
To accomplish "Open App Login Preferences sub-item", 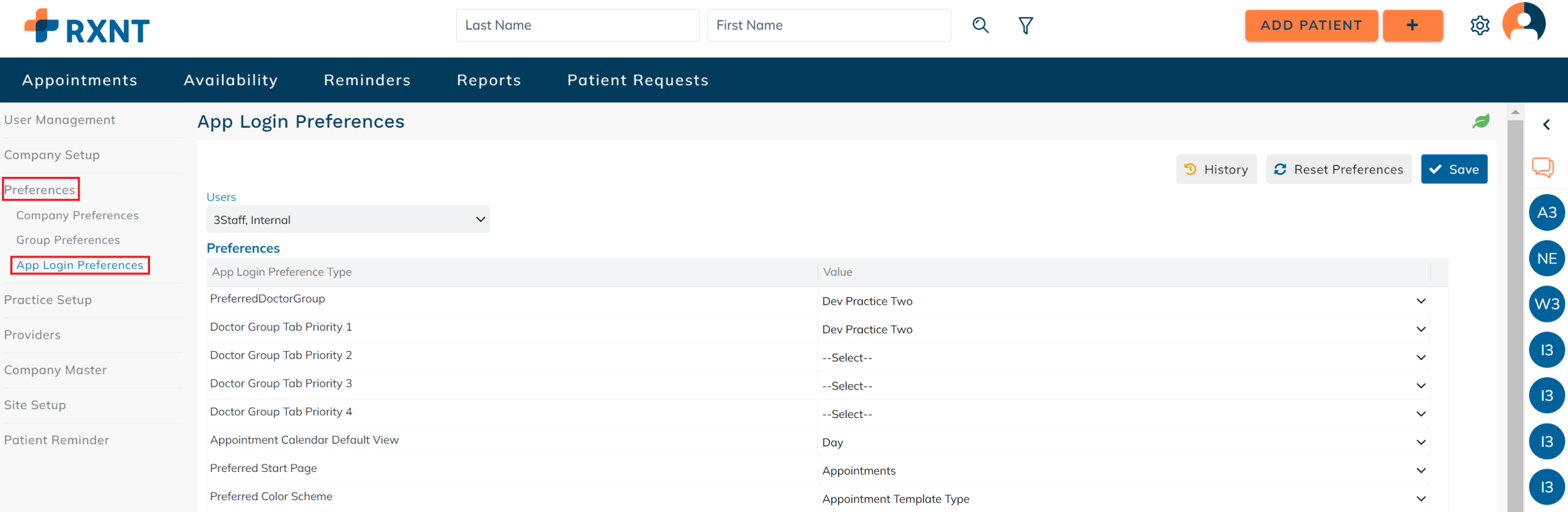I will point(80,265).
